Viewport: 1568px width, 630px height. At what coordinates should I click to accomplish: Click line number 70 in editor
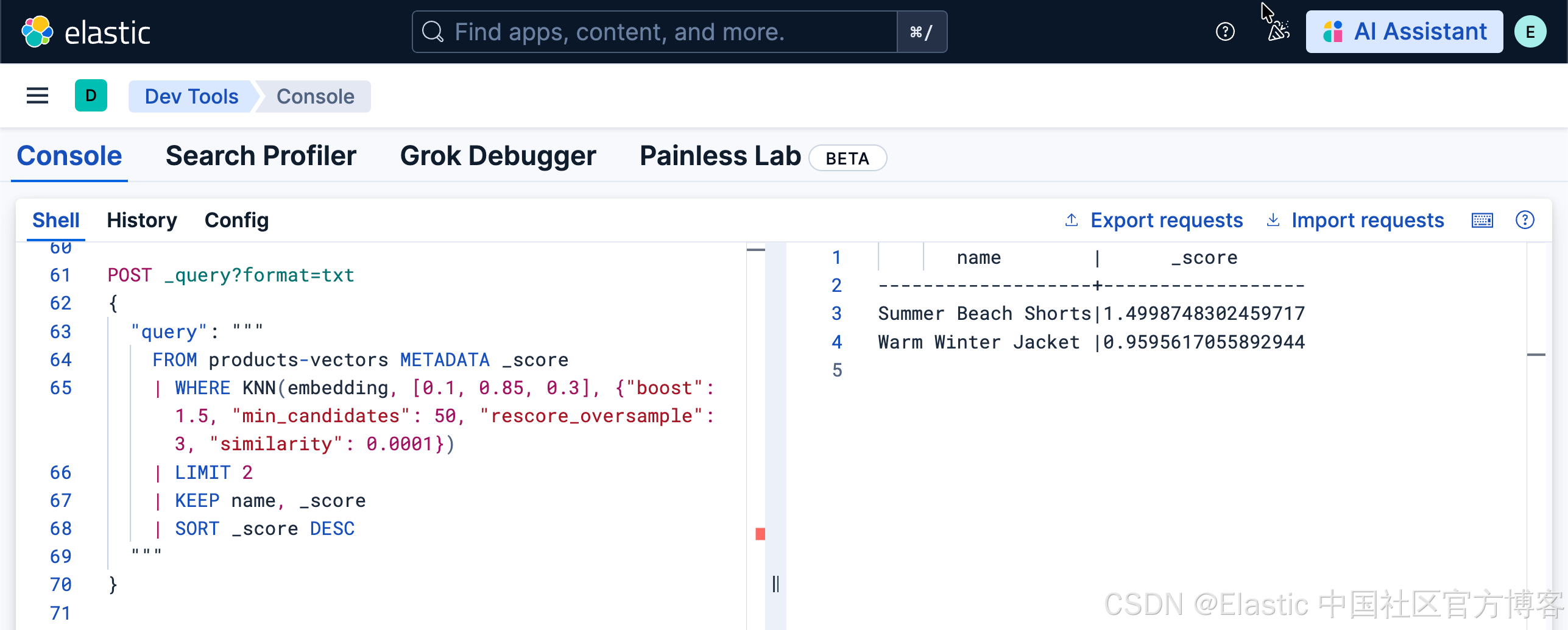60,585
